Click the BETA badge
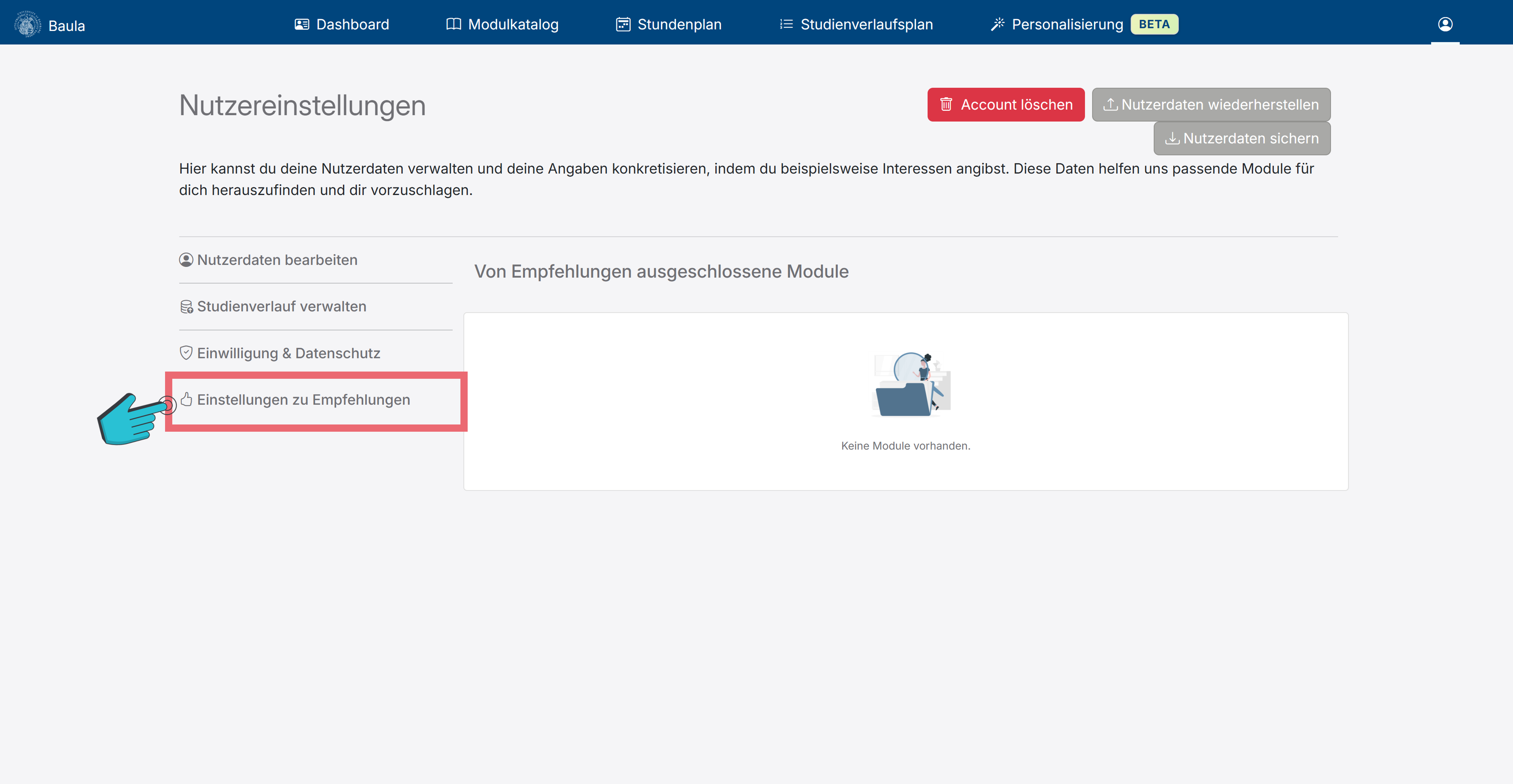This screenshot has width=1513, height=784. [x=1154, y=24]
